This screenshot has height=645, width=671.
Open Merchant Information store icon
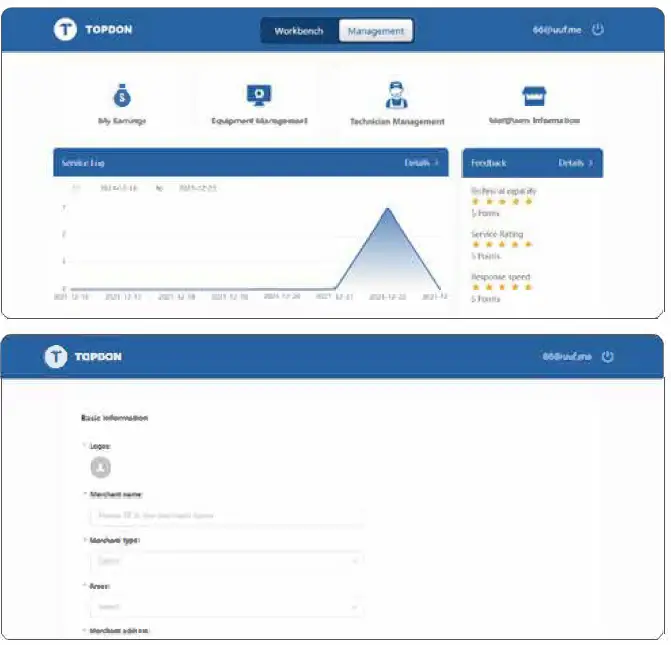tap(534, 95)
